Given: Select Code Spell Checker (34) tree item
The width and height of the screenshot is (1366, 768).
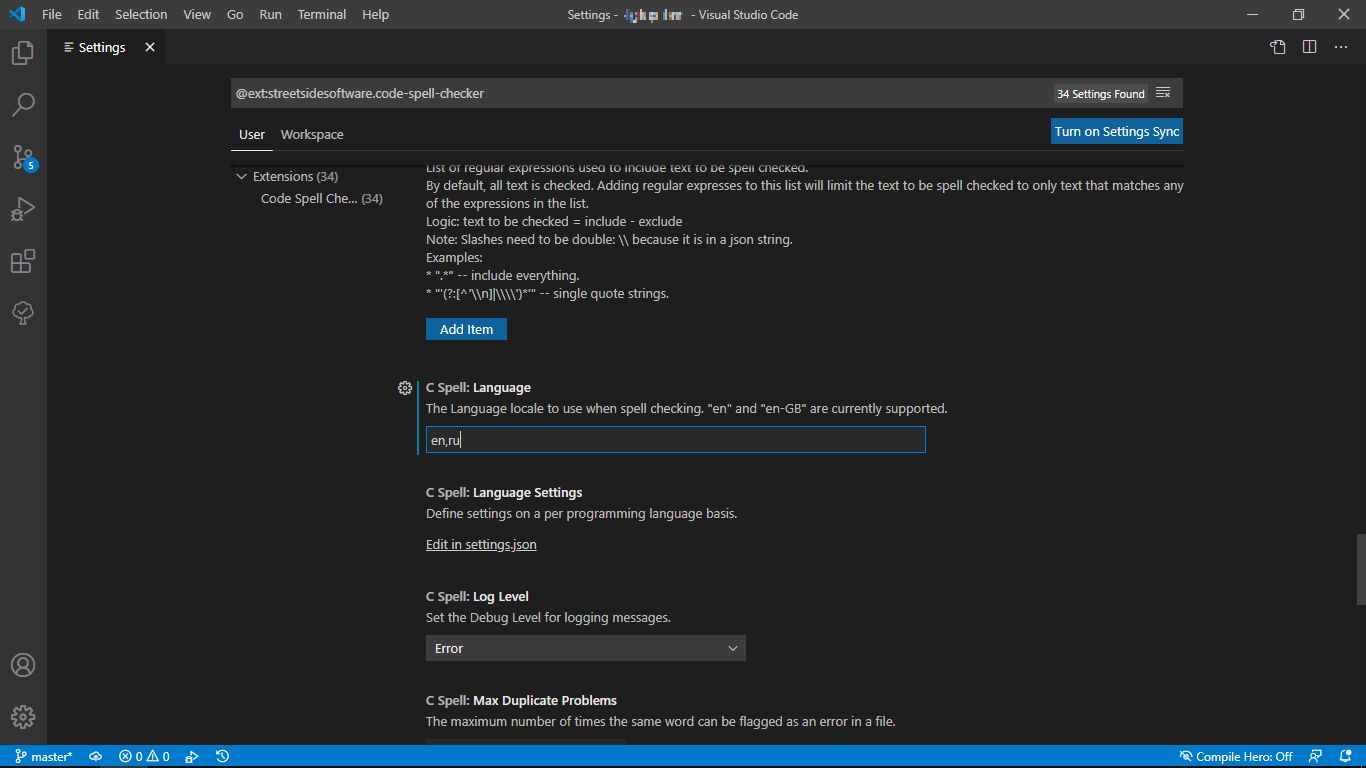Looking at the screenshot, I should pyautogui.click(x=321, y=199).
